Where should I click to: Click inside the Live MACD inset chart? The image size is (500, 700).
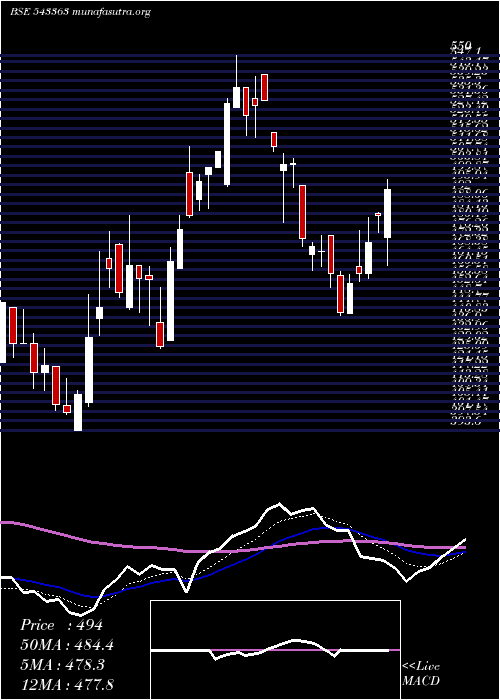coord(275,650)
